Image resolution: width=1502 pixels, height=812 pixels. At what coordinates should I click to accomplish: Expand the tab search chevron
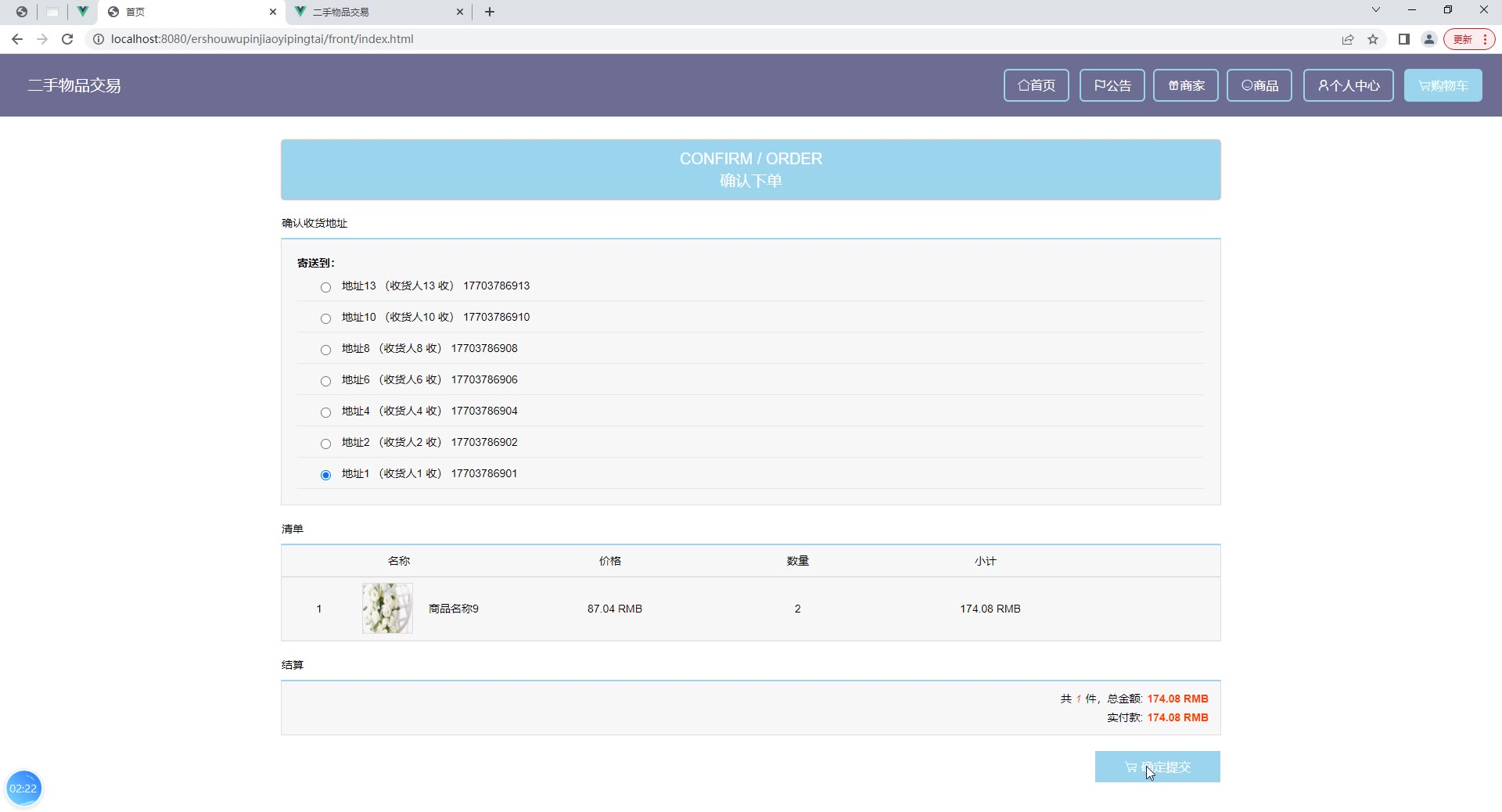pyautogui.click(x=1376, y=10)
